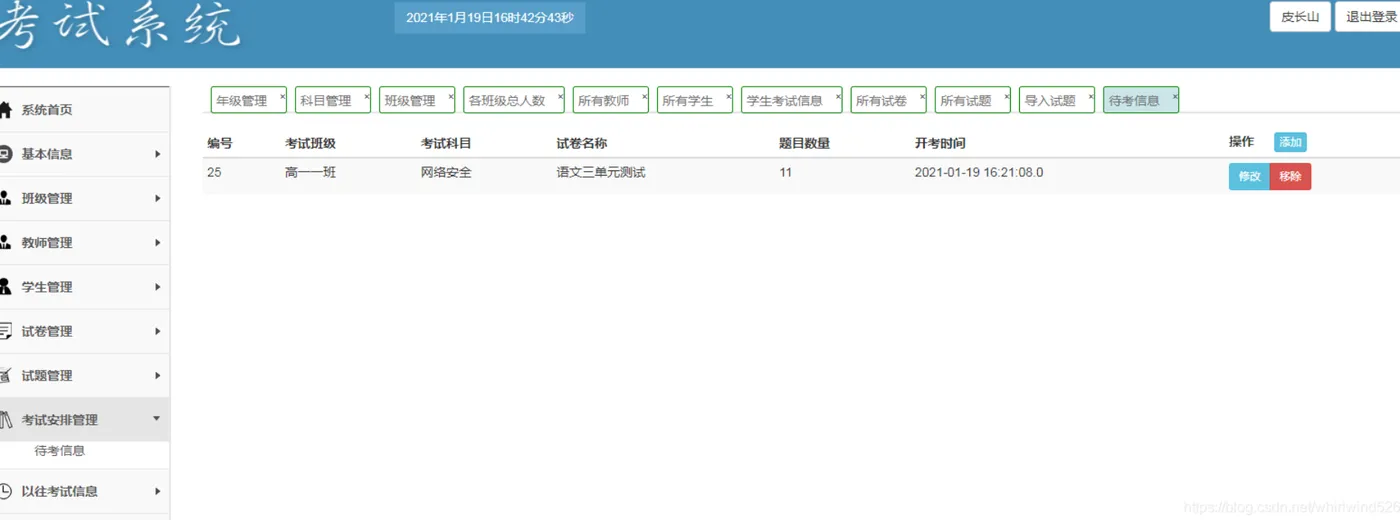Expand the 班级管理 menu arrow
1400x520 pixels.
click(x=158, y=198)
